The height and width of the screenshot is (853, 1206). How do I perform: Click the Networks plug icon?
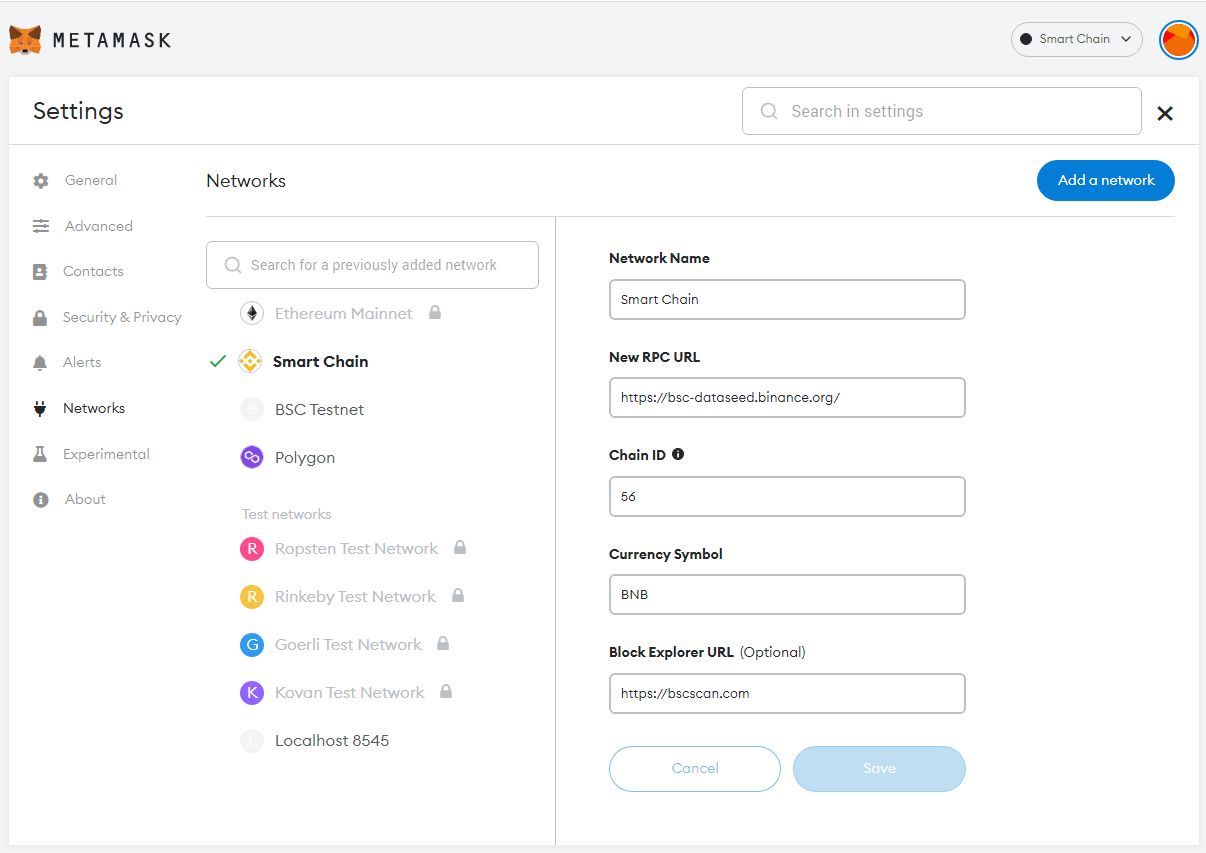(x=40, y=408)
